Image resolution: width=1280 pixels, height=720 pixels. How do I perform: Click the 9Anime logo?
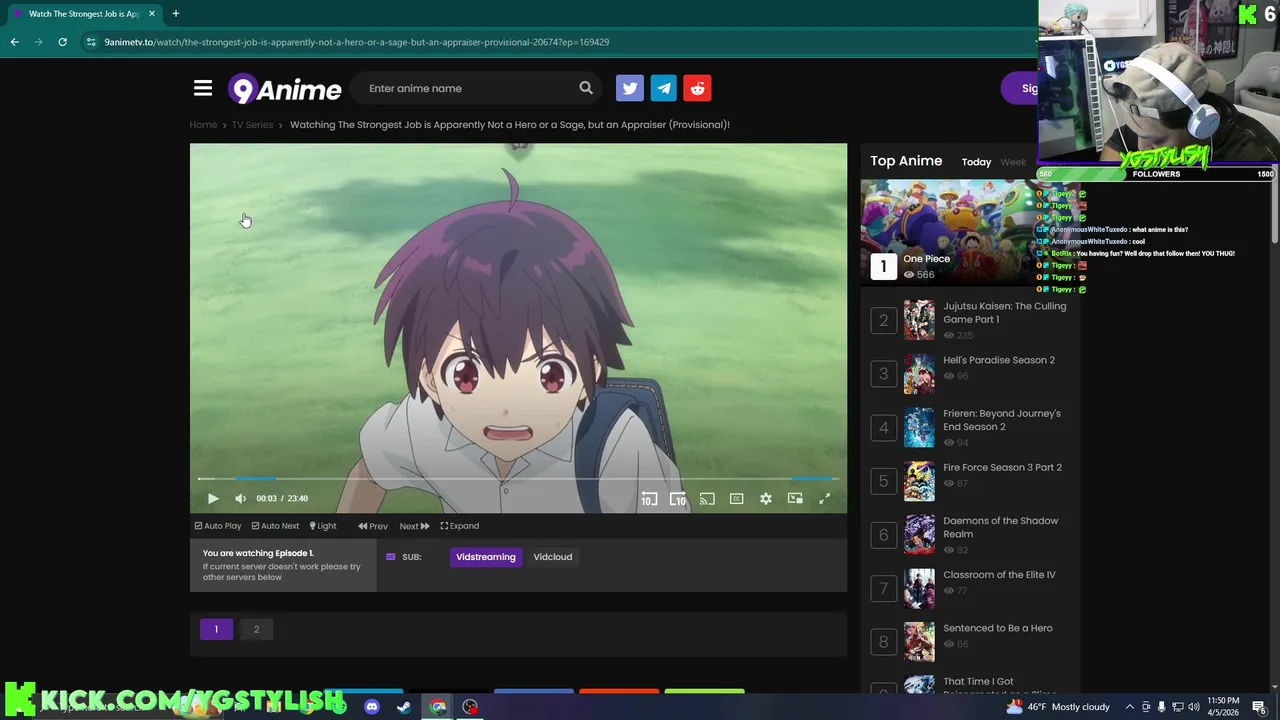(285, 89)
